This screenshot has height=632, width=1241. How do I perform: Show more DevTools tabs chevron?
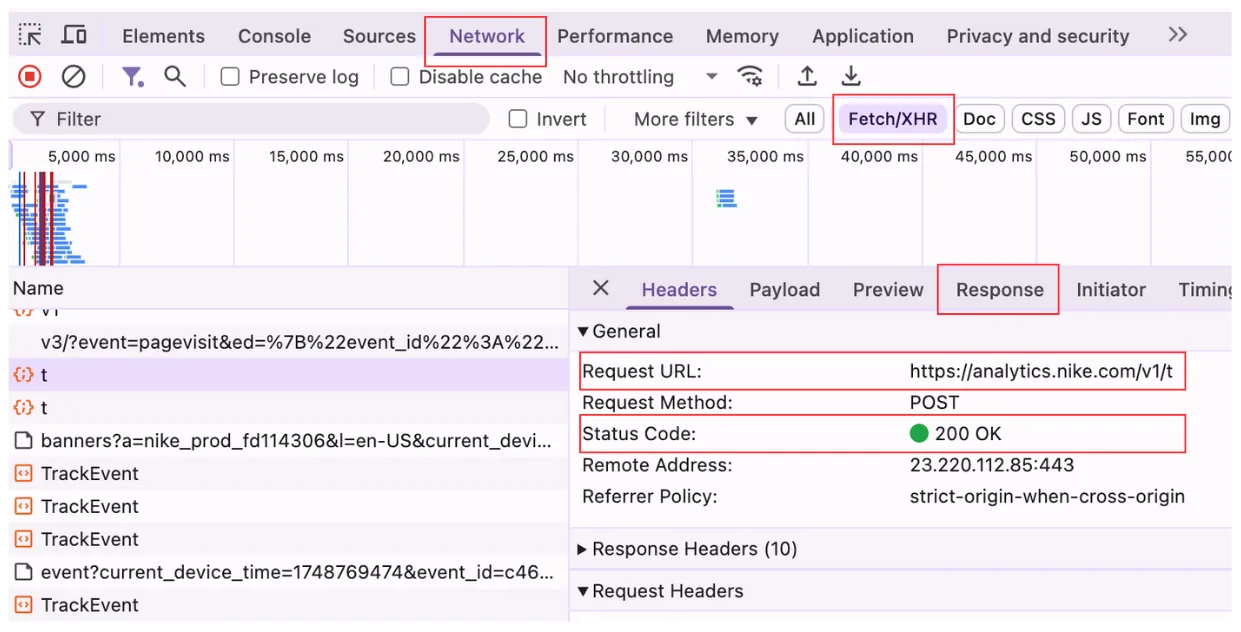pyautogui.click(x=1178, y=35)
